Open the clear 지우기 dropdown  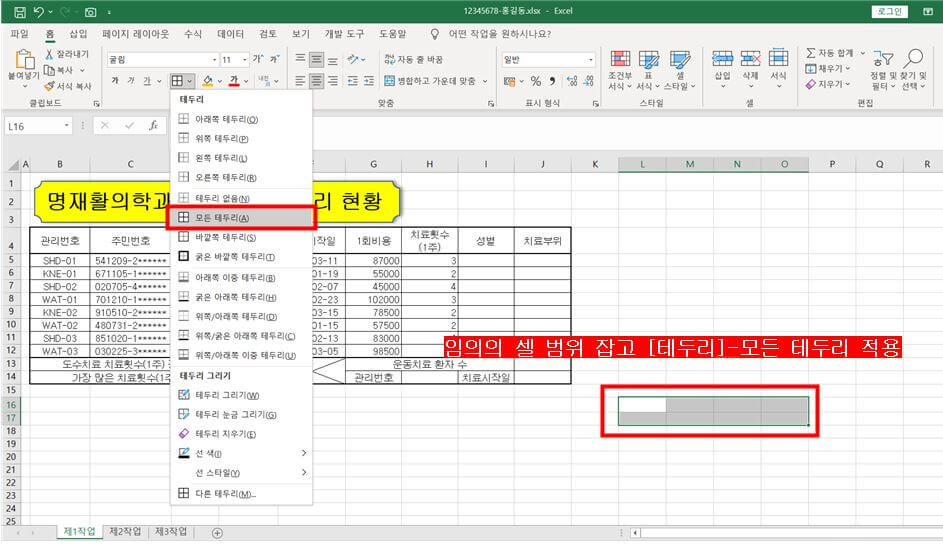click(828, 84)
